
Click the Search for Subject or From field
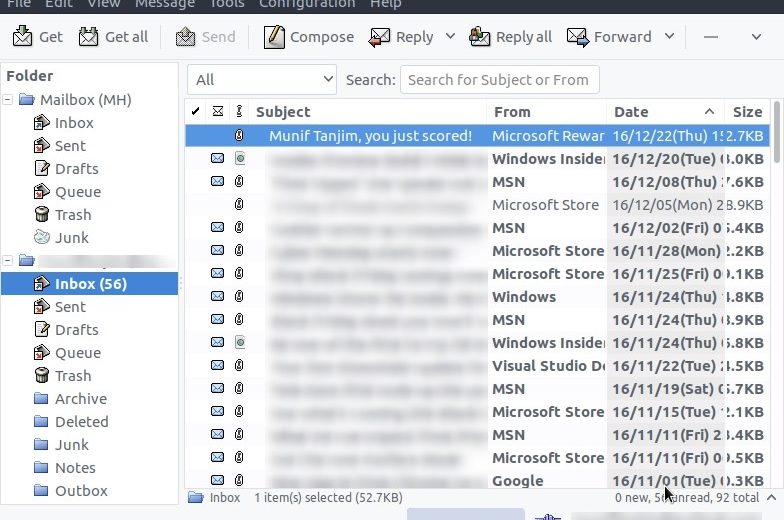(x=500, y=80)
